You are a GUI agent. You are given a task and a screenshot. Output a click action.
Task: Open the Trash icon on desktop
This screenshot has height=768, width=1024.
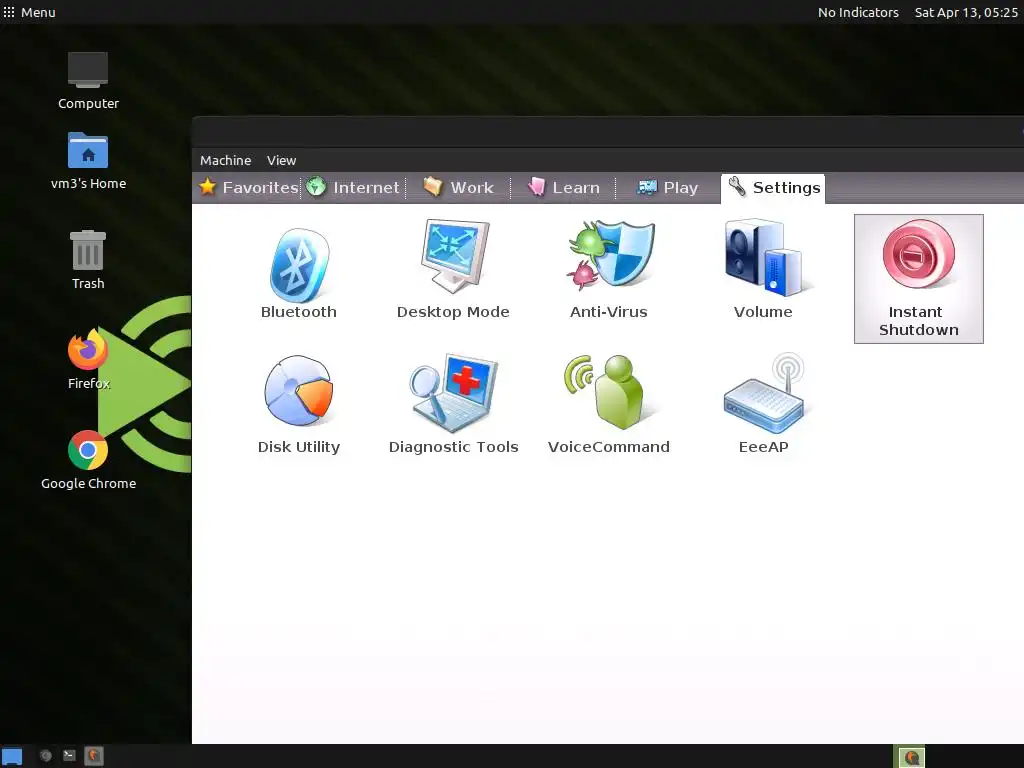(x=88, y=260)
